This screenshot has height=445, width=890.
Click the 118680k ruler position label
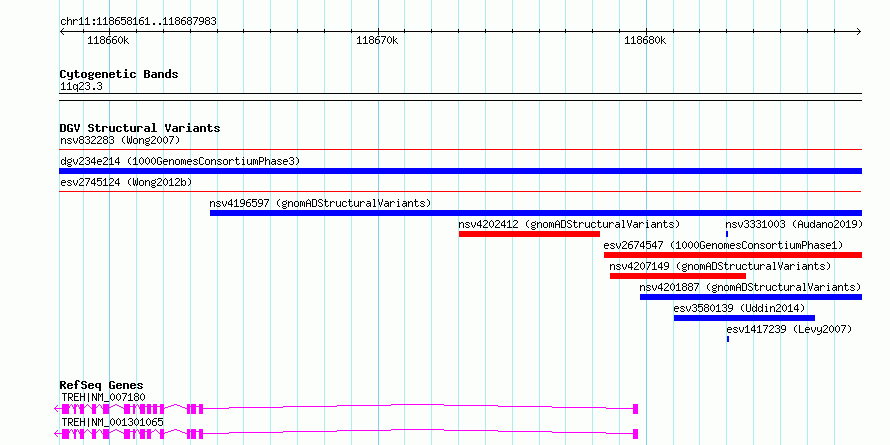click(x=645, y=40)
